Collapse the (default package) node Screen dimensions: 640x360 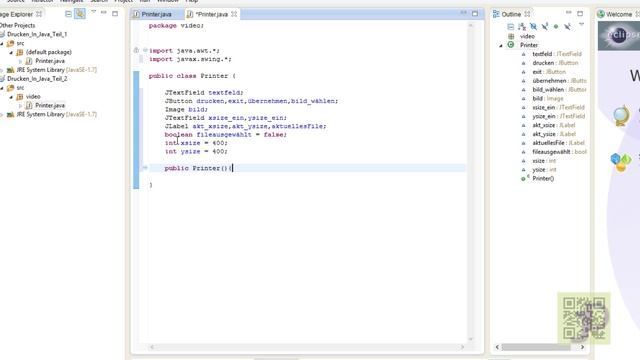11,52
